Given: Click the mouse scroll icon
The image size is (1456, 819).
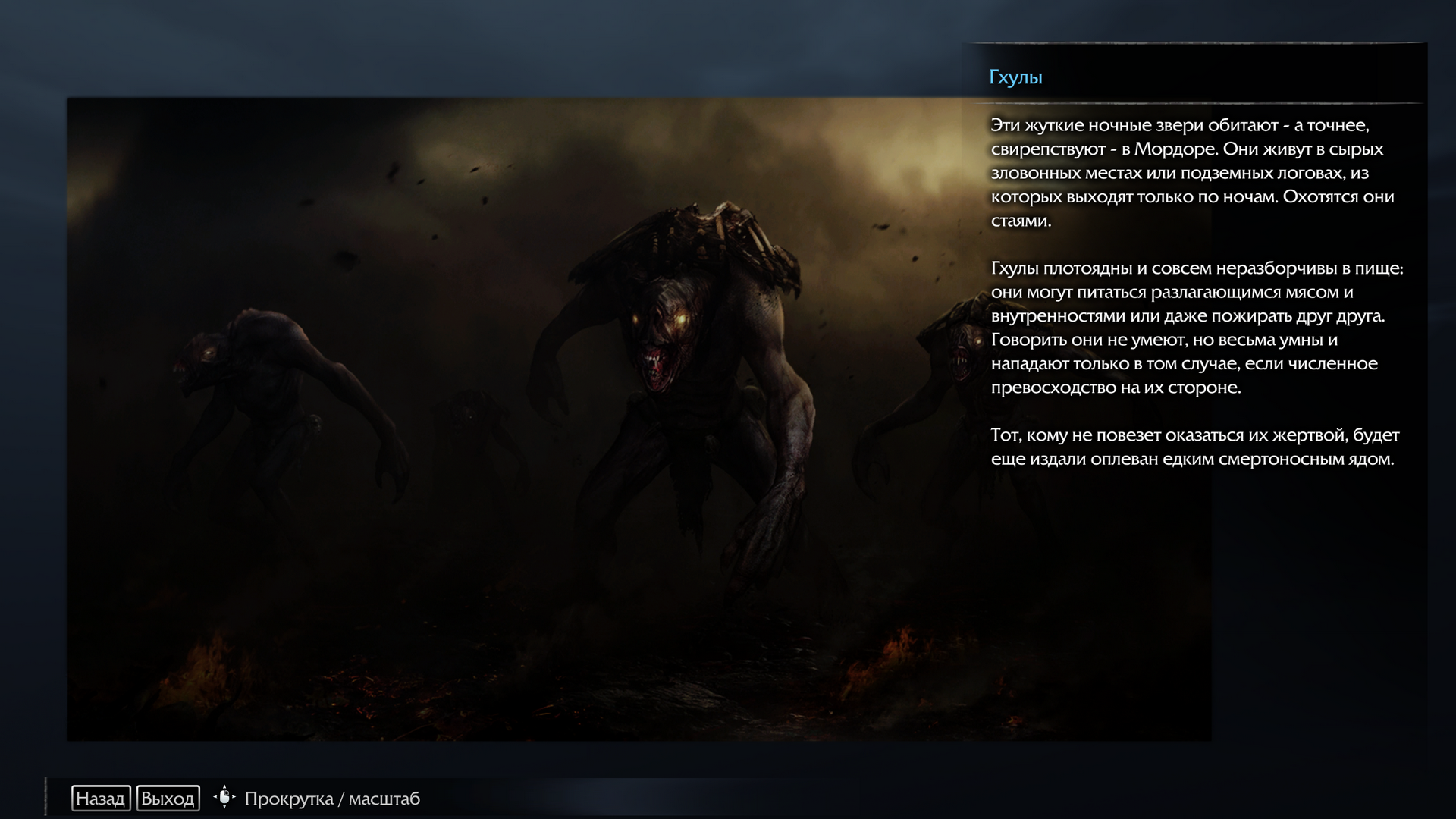Looking at the screenshot, I should point(224,797).
